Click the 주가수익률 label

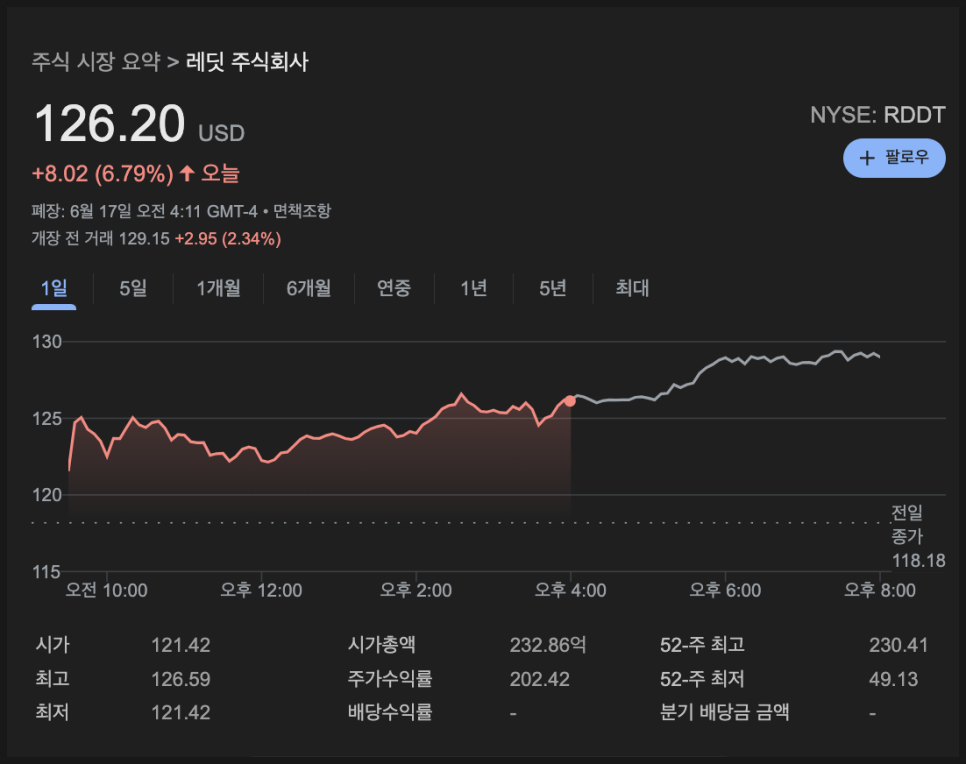coord(390,679)
